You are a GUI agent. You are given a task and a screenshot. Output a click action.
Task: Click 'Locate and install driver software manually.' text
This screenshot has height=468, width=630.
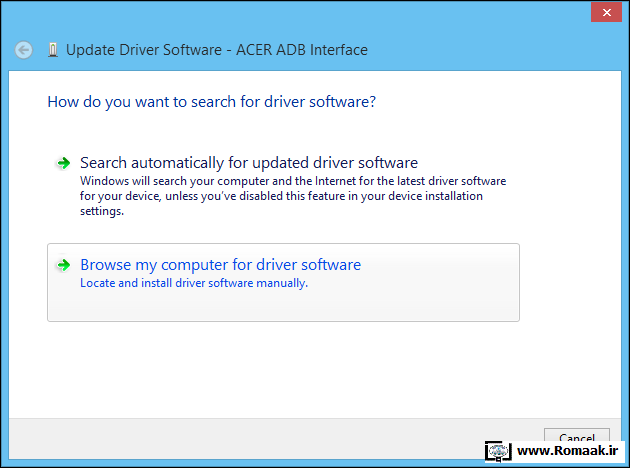[x=194, y=283]
